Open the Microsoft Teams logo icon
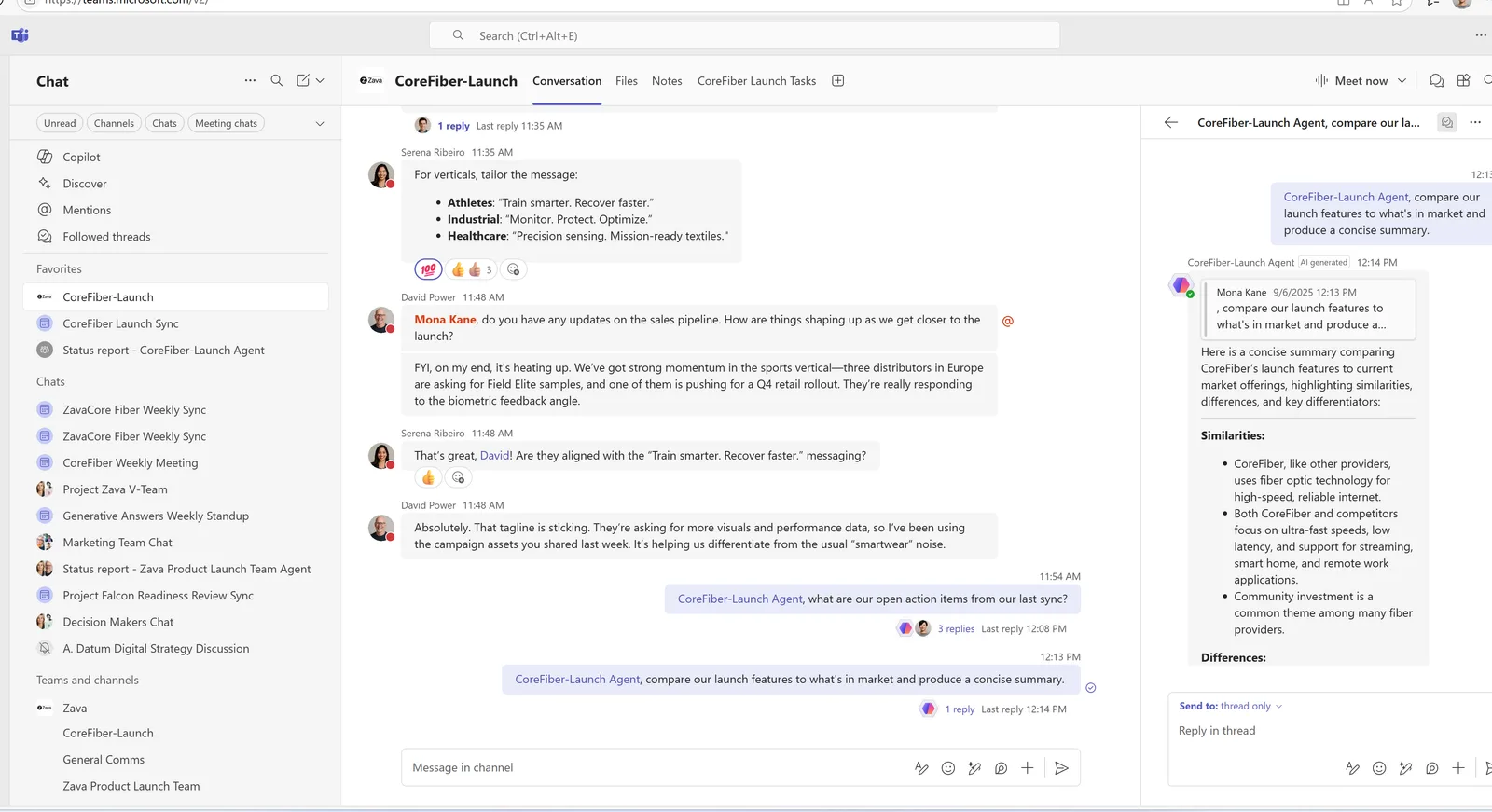The image size is (1492, 812). point(20,35)
